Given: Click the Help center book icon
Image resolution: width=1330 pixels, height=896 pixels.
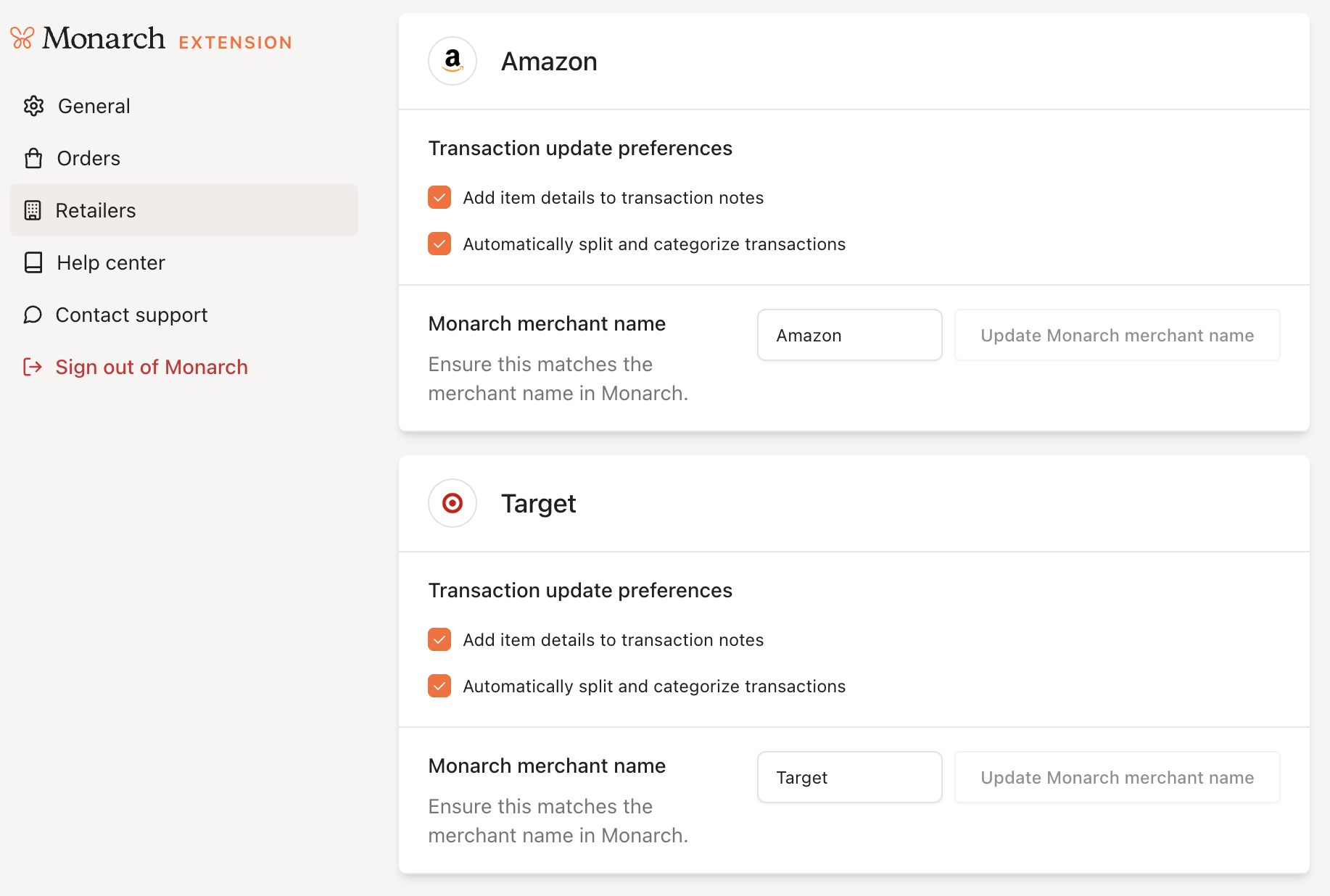Looking at the screenshot, I should coord(33,262).
